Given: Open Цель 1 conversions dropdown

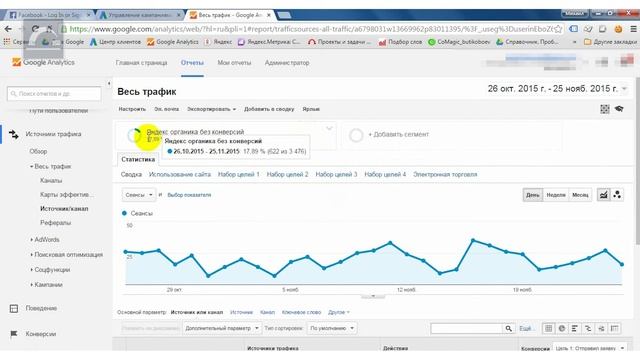Looking at the screenshot, I should pyautogui.click(x=589, y=348).
